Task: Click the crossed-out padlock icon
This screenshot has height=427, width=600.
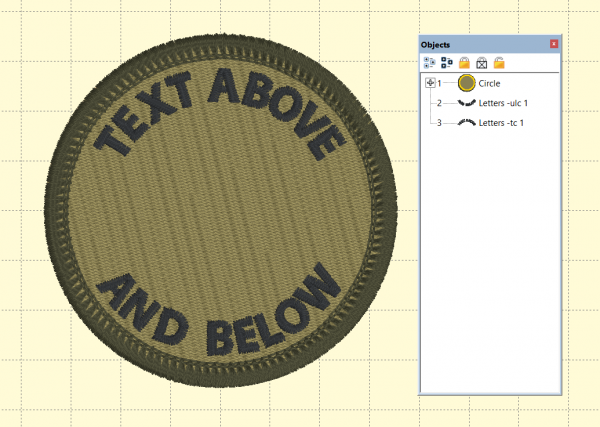Action: point(481,62)
